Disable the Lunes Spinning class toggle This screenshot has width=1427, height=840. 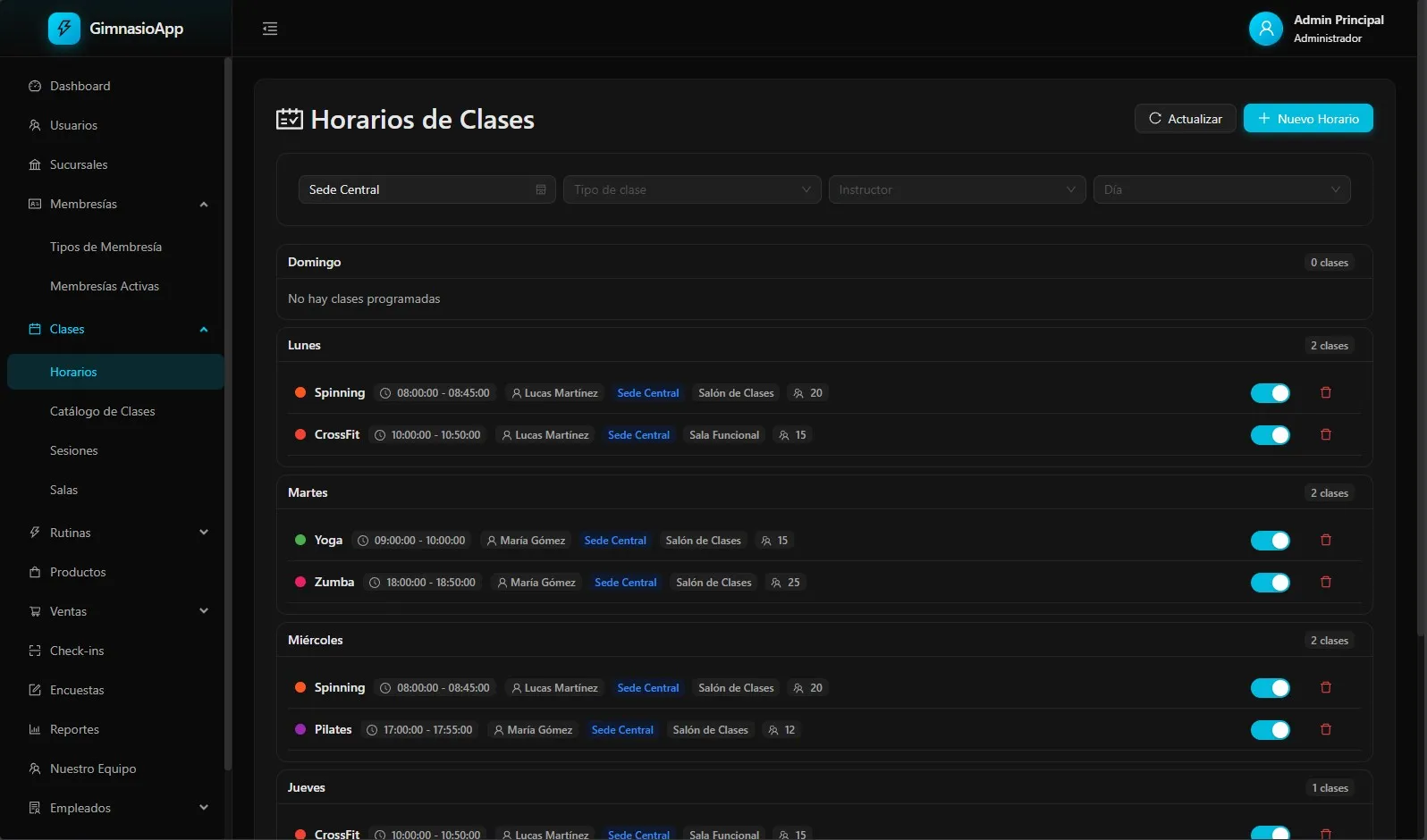coord(1270,393)
